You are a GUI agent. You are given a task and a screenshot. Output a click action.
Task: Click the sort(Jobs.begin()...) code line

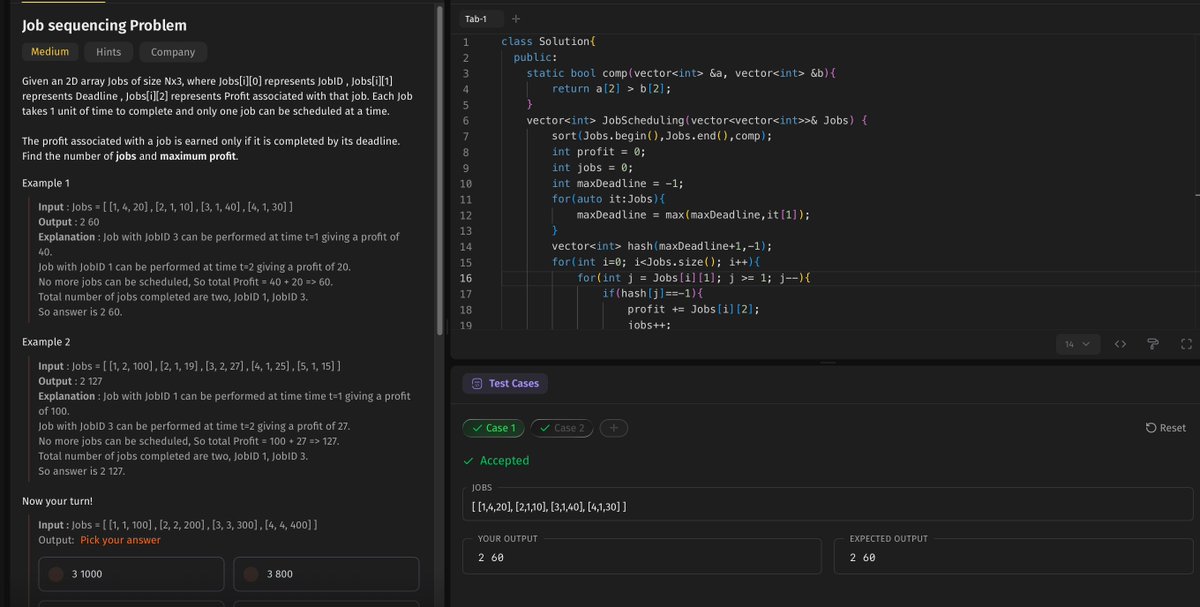[x=664, y=135]
